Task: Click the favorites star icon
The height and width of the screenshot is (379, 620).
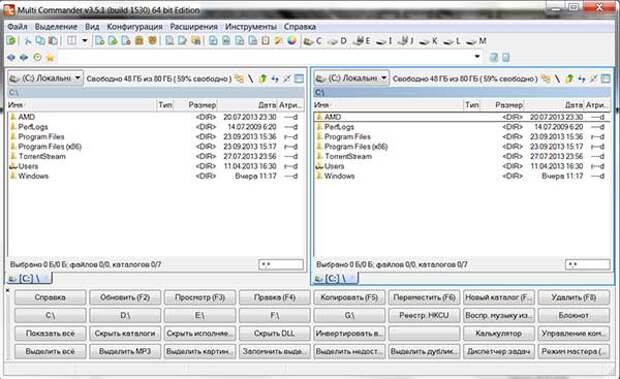Action: tap(50, 58)
